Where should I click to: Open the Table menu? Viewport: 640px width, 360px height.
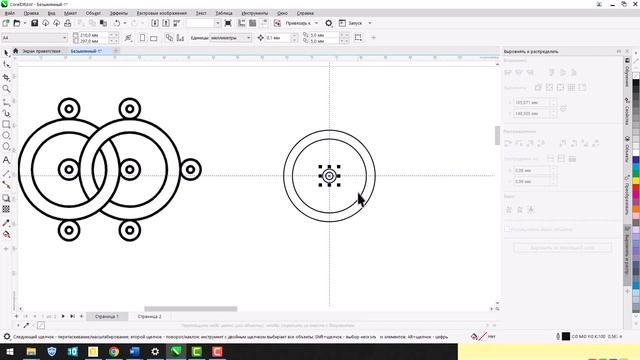pyautogui.click(x=224, y=13)
